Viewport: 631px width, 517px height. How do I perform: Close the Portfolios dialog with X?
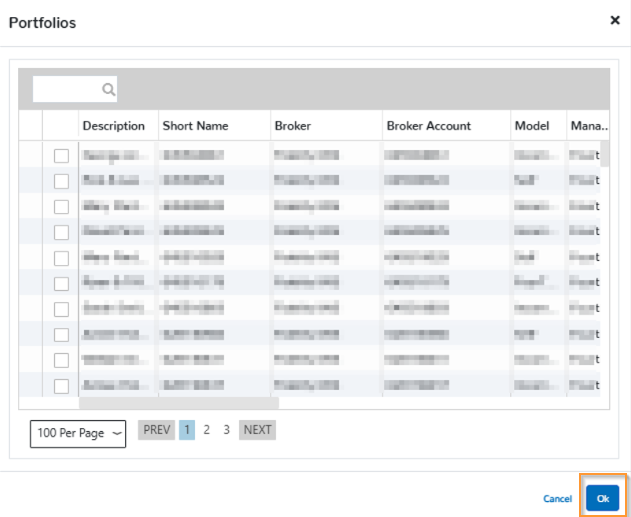pos(615,20)
